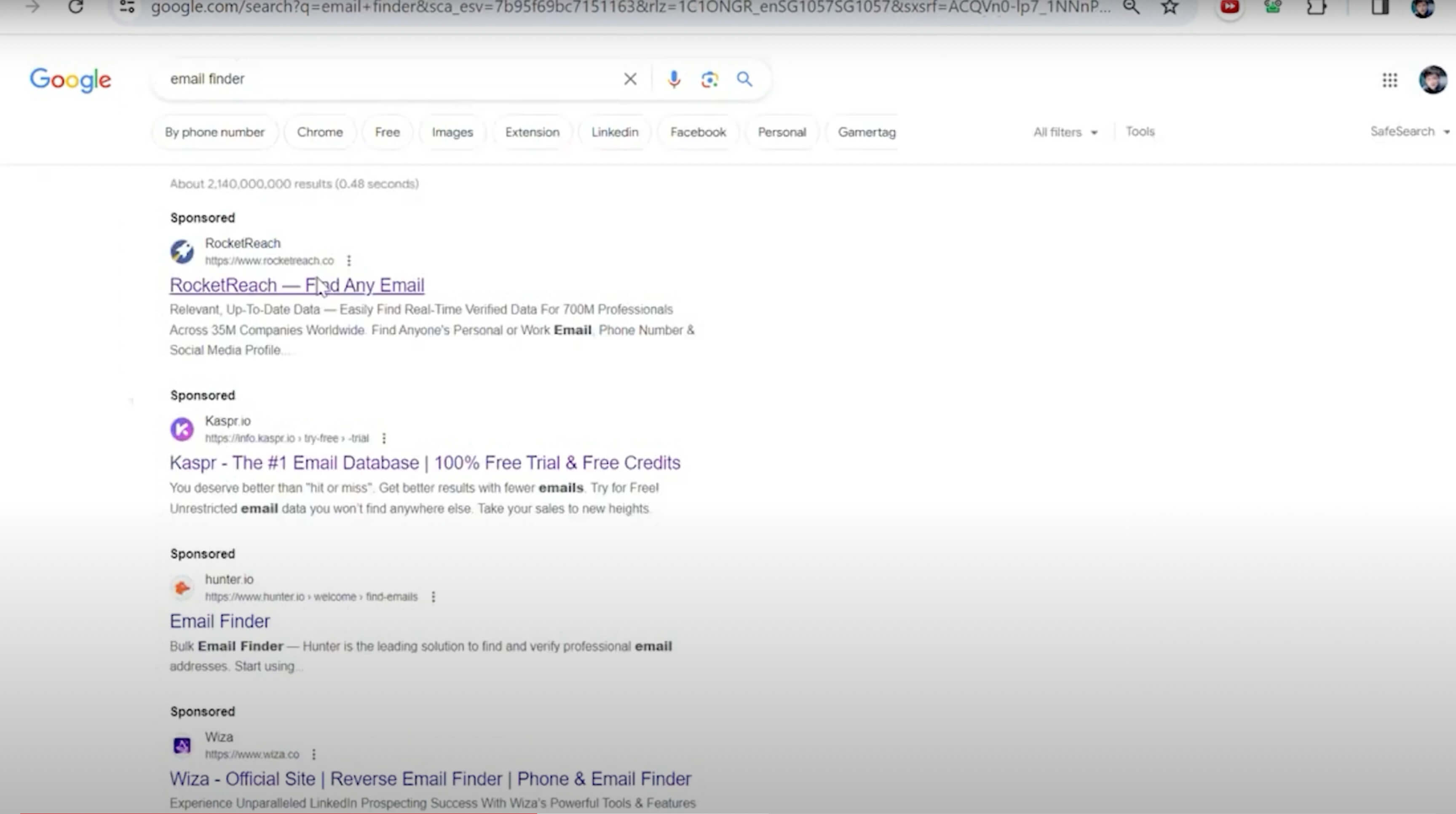Open the Tools search options

(1140, 132)
